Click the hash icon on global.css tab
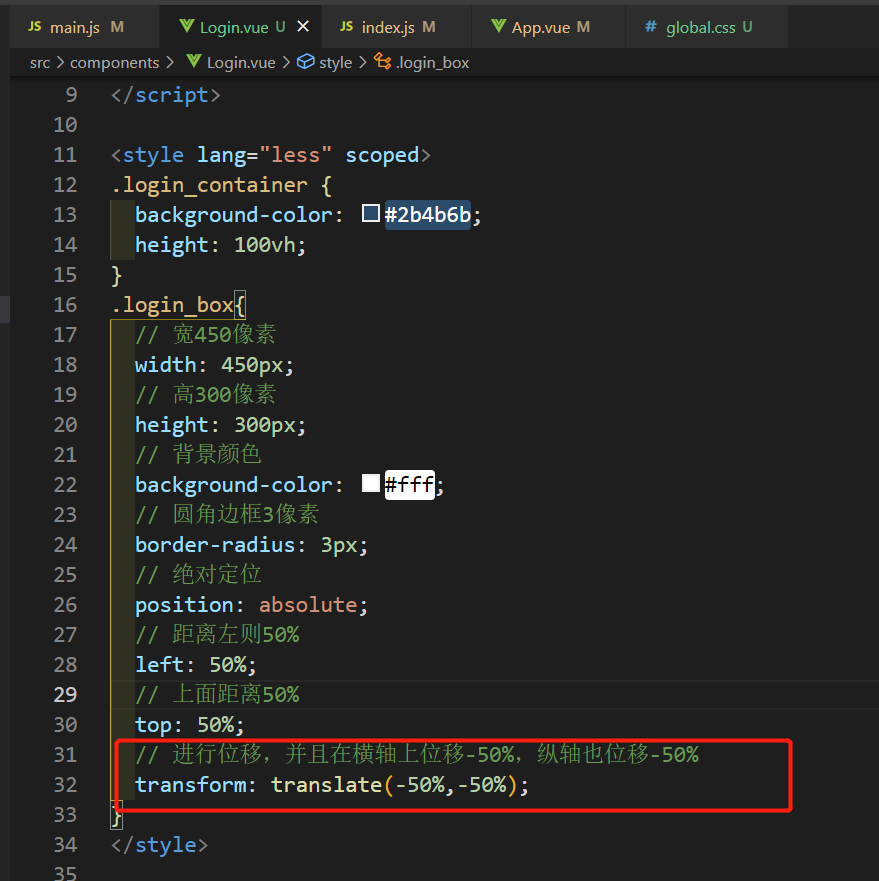This screenshot has height=881, width=879. pos(651,26)
